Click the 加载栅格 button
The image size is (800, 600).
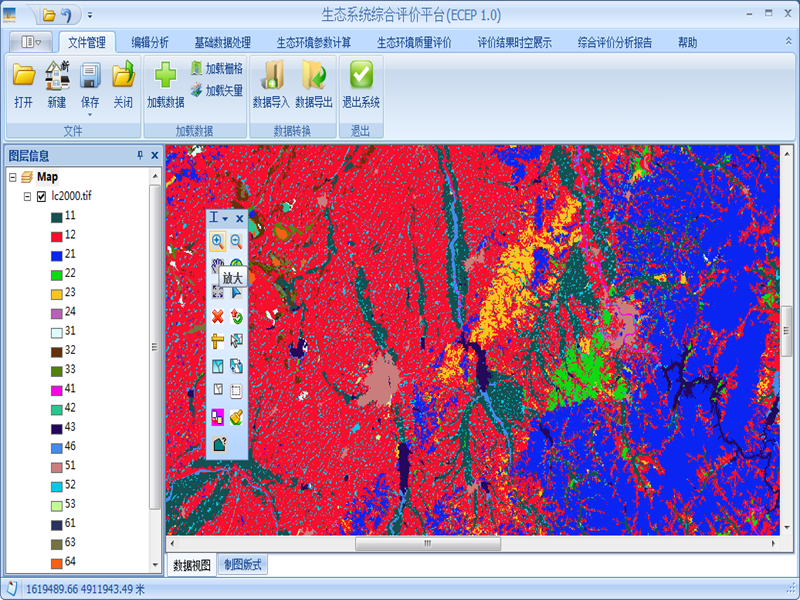[216, 69]
